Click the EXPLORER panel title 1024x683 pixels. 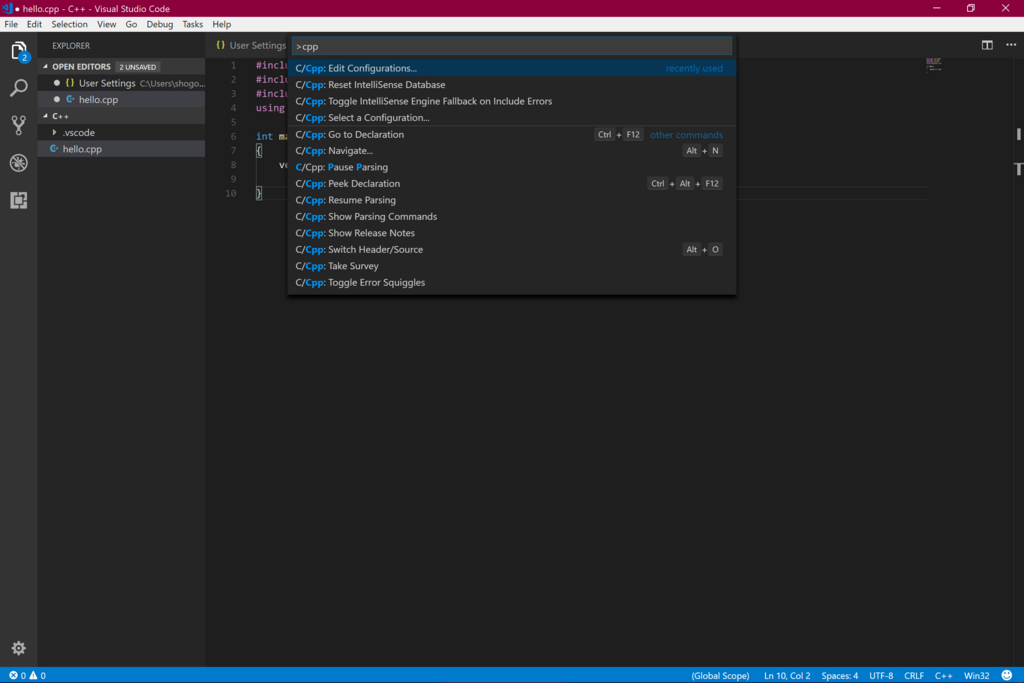pyautogui.click(x=71, y=46)
